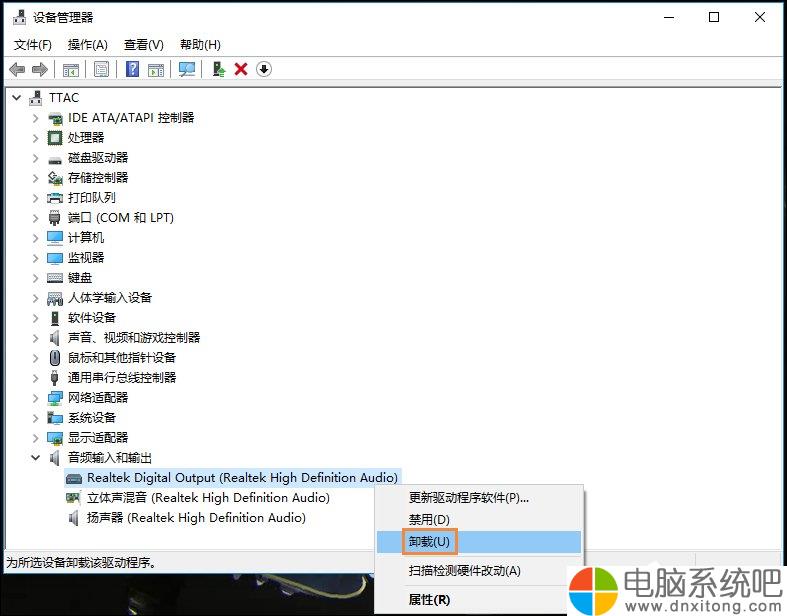
Task: Open the 查看(V) menu
Action: tap(144, 45)
